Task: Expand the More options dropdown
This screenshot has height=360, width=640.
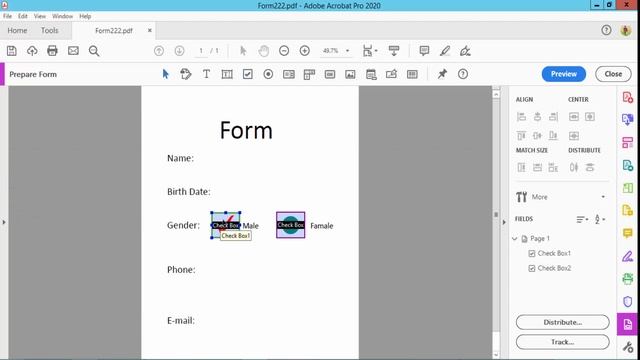Action: 603,197
